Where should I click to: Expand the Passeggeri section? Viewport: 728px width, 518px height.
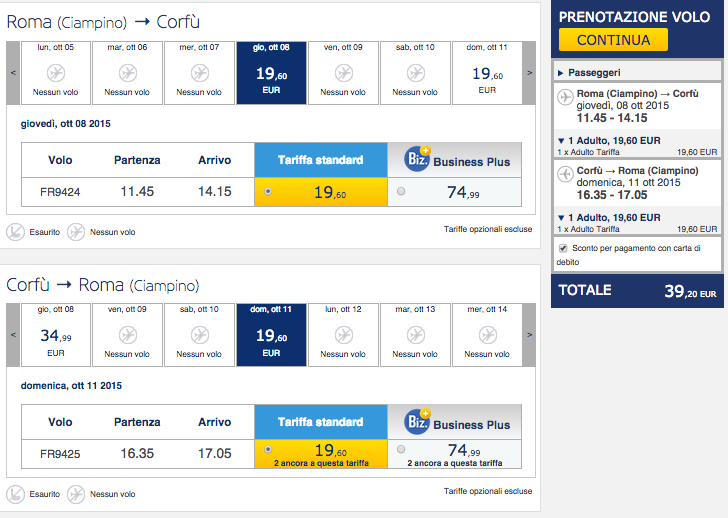click(x=561, y=73)
